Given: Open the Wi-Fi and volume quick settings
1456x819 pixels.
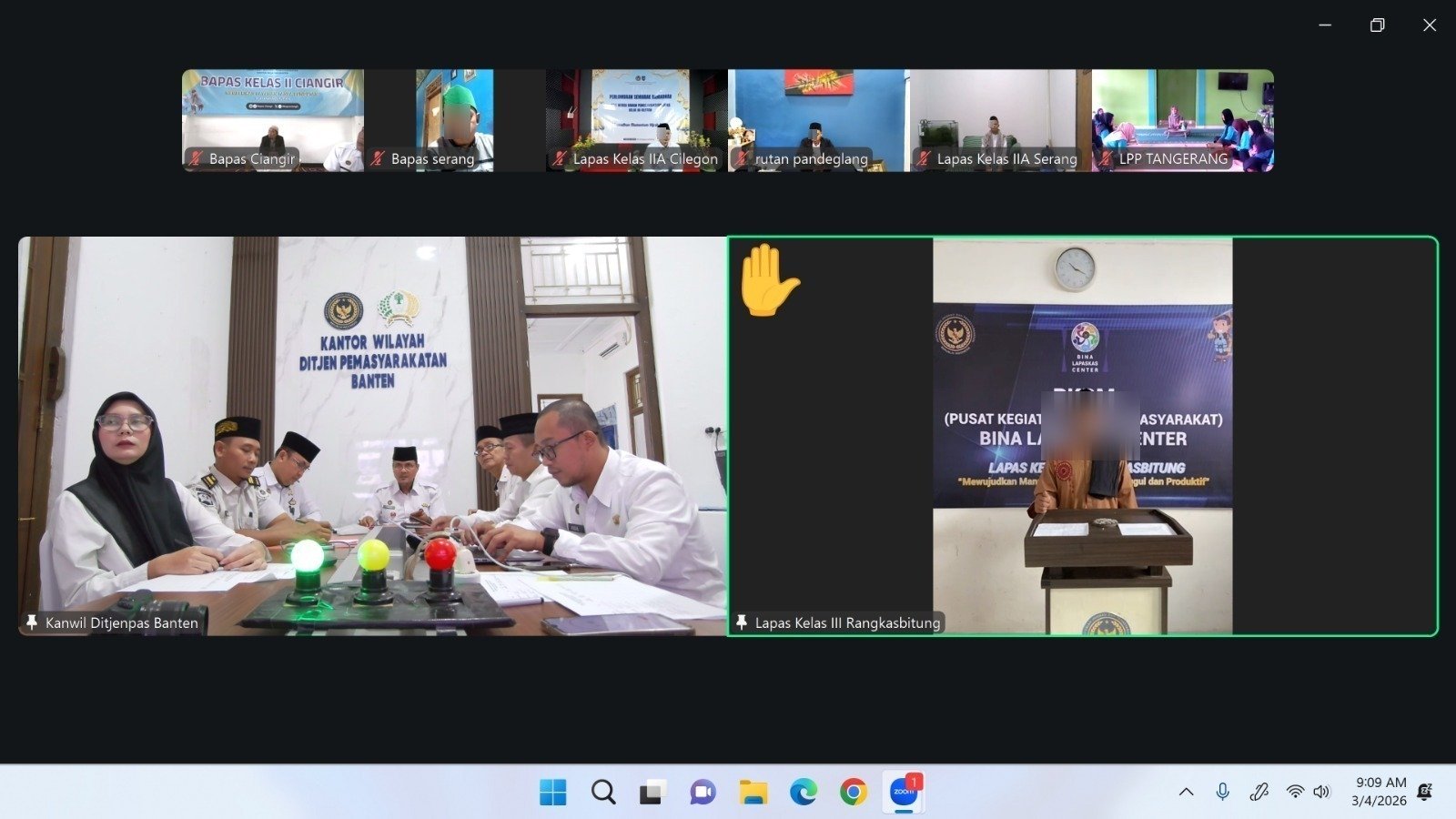Looking at the screenshot, I should (x=1308, y=792).
